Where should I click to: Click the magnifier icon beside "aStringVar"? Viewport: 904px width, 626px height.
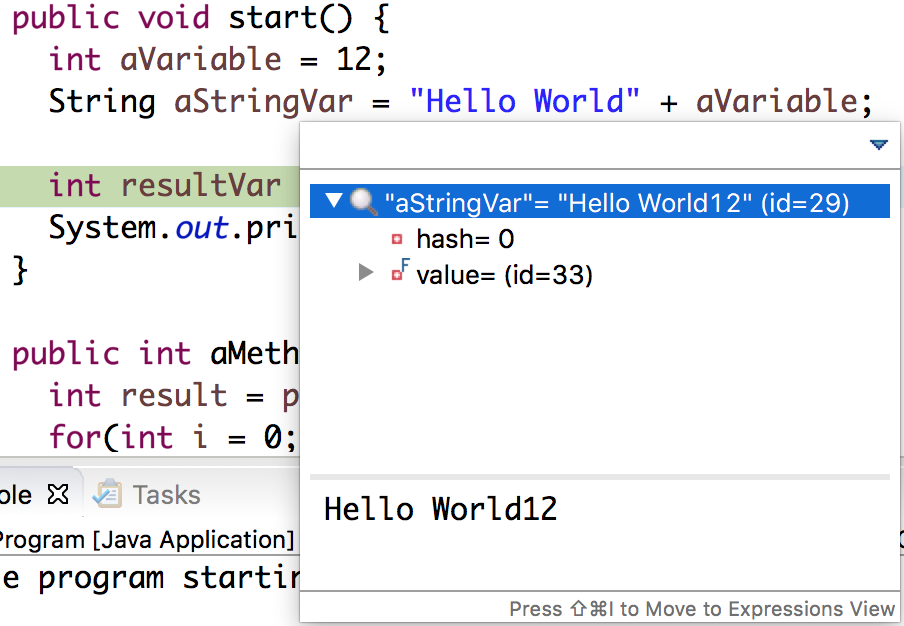(x=362, y=203)
